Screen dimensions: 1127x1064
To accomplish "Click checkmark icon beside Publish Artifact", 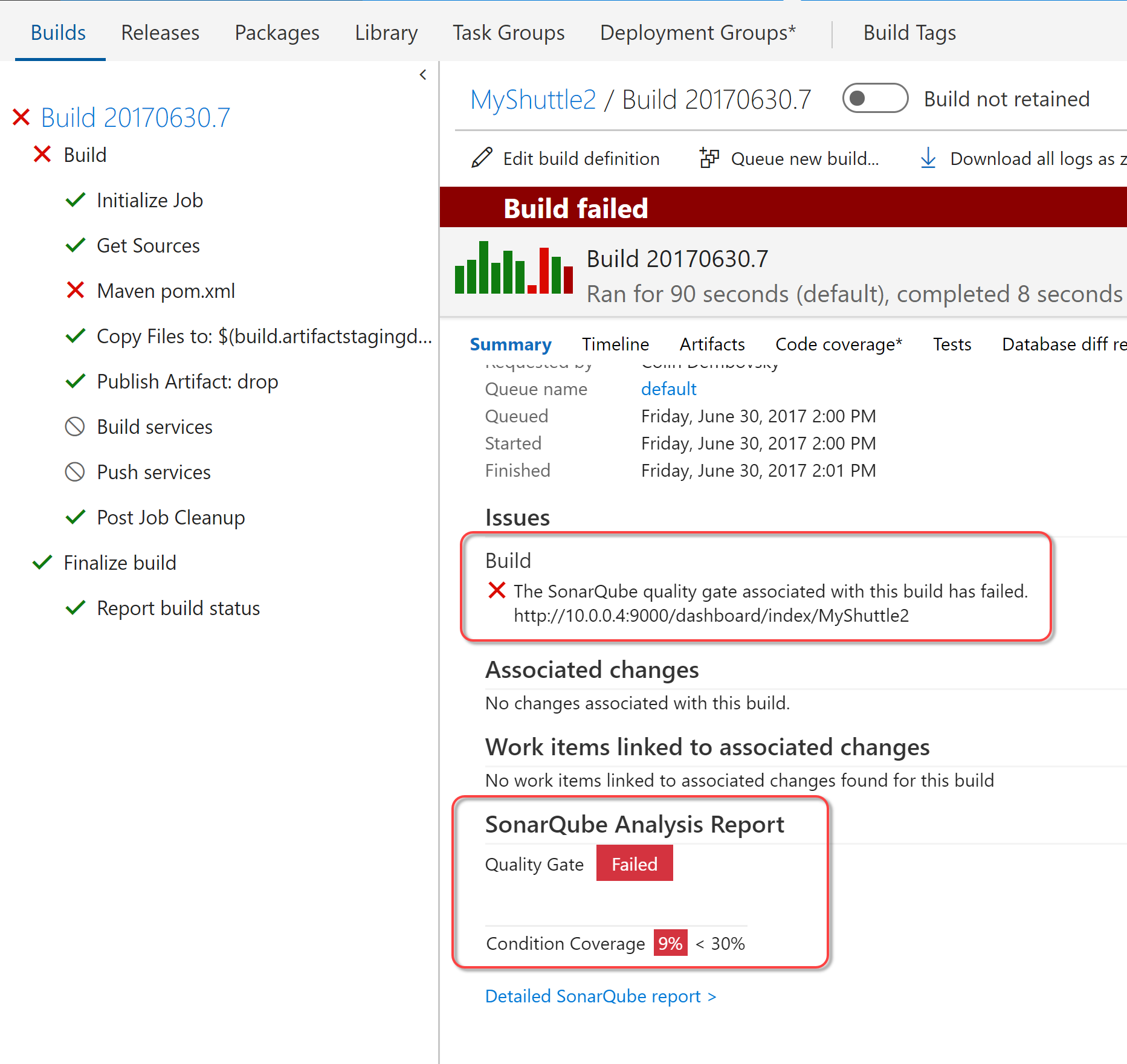I will pos(75,381).
